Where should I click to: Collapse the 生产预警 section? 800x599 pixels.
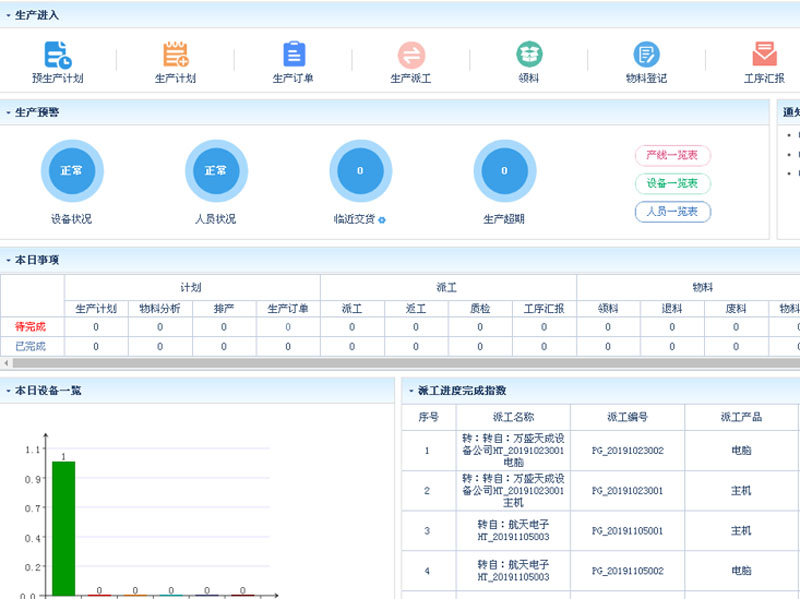click(x=9, y=112)
